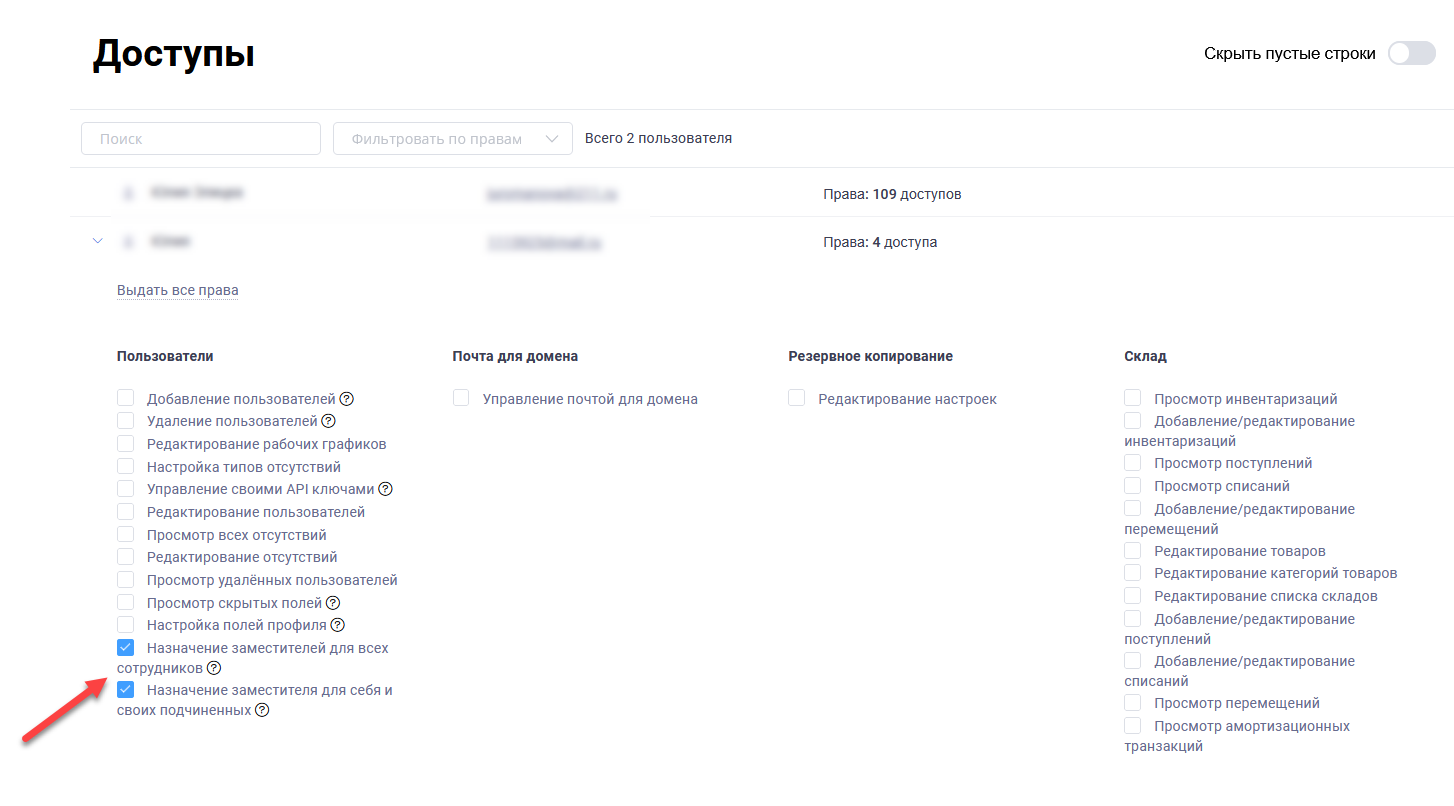Click help icon beside Настройка полей профиля

point(338,626)
